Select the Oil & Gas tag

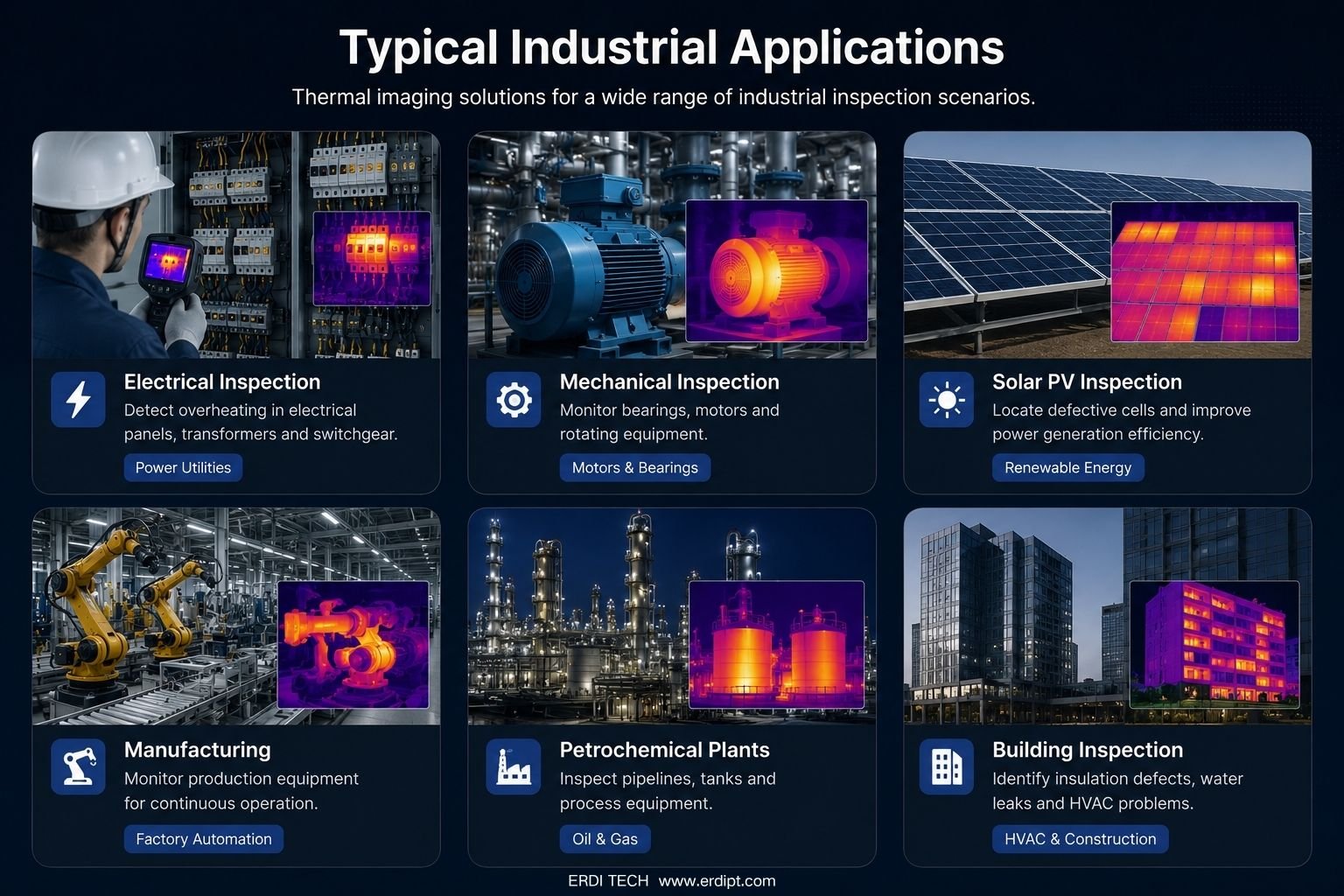pos(605,839)
